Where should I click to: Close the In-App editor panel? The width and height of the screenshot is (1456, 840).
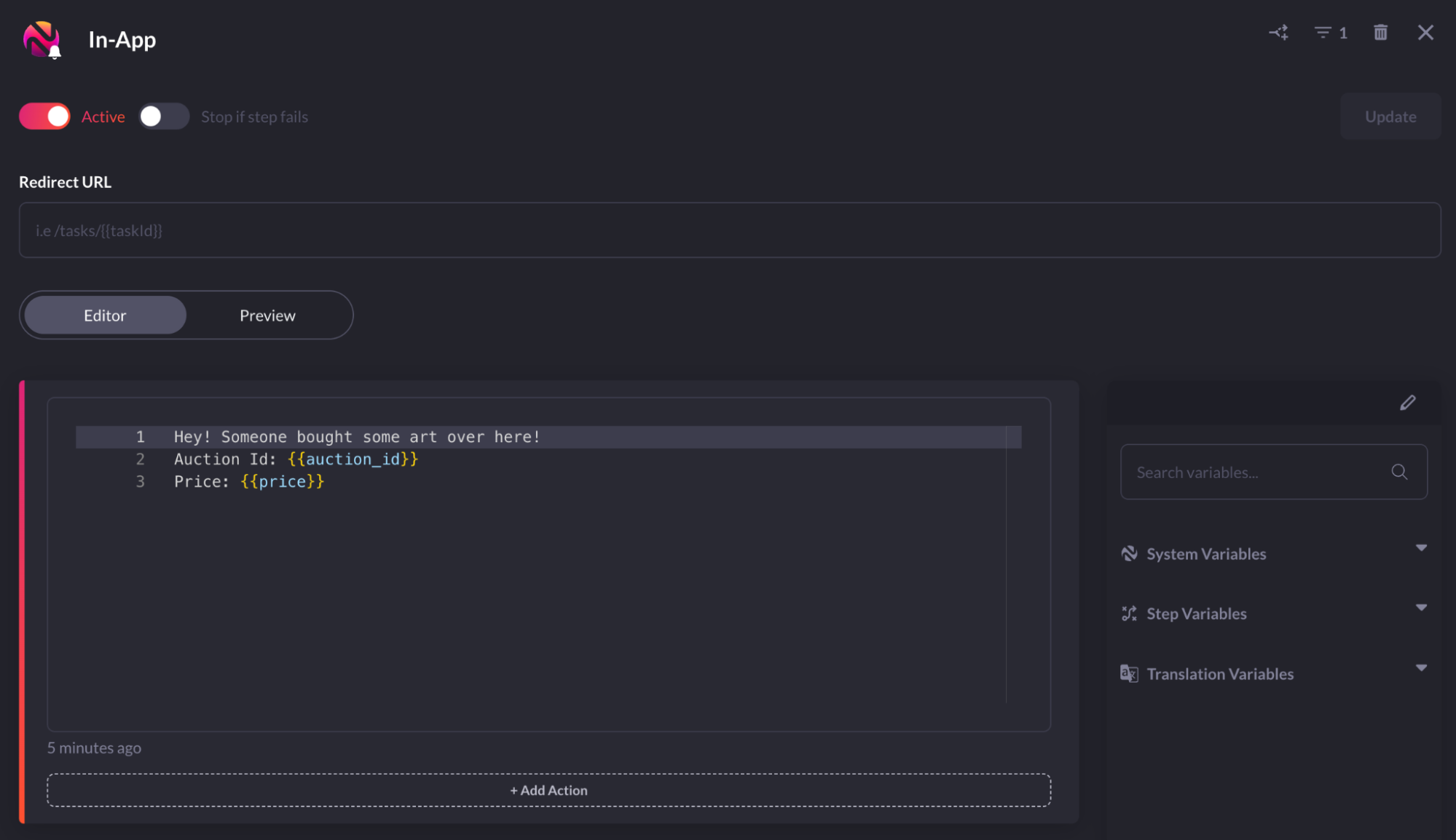coord(1425,33)
